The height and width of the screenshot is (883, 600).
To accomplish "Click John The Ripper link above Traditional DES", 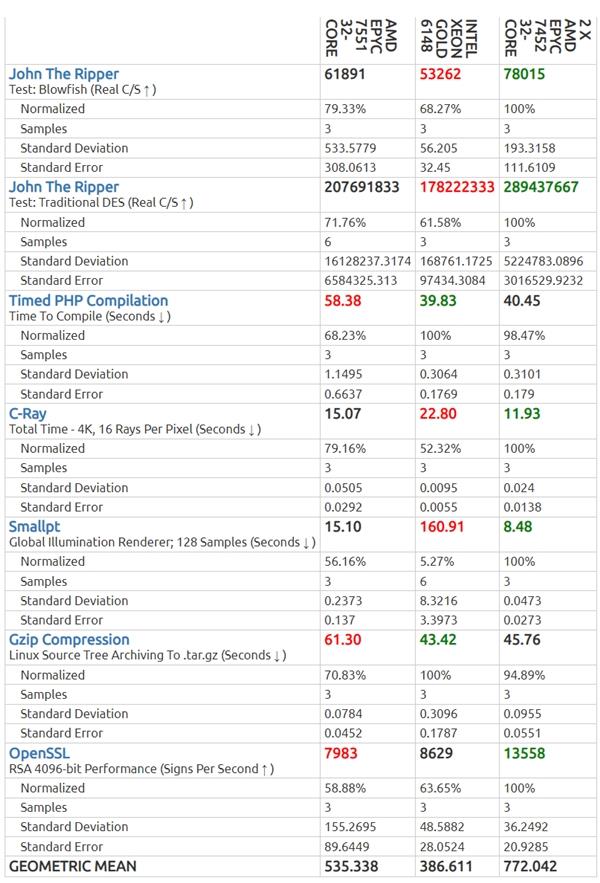I will coord(63,187).
